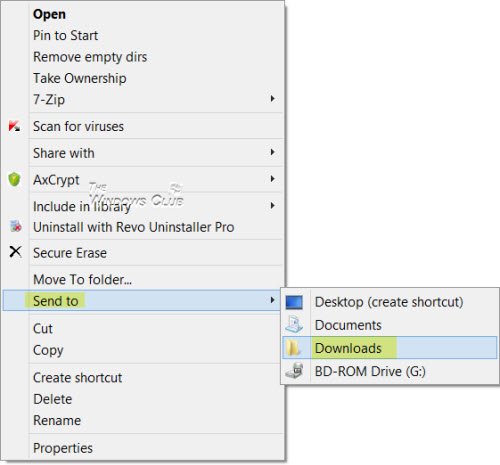Click the yellow Downloads folder icon
The height and width of the screenshot is (465, 500).
click(294, 348)
